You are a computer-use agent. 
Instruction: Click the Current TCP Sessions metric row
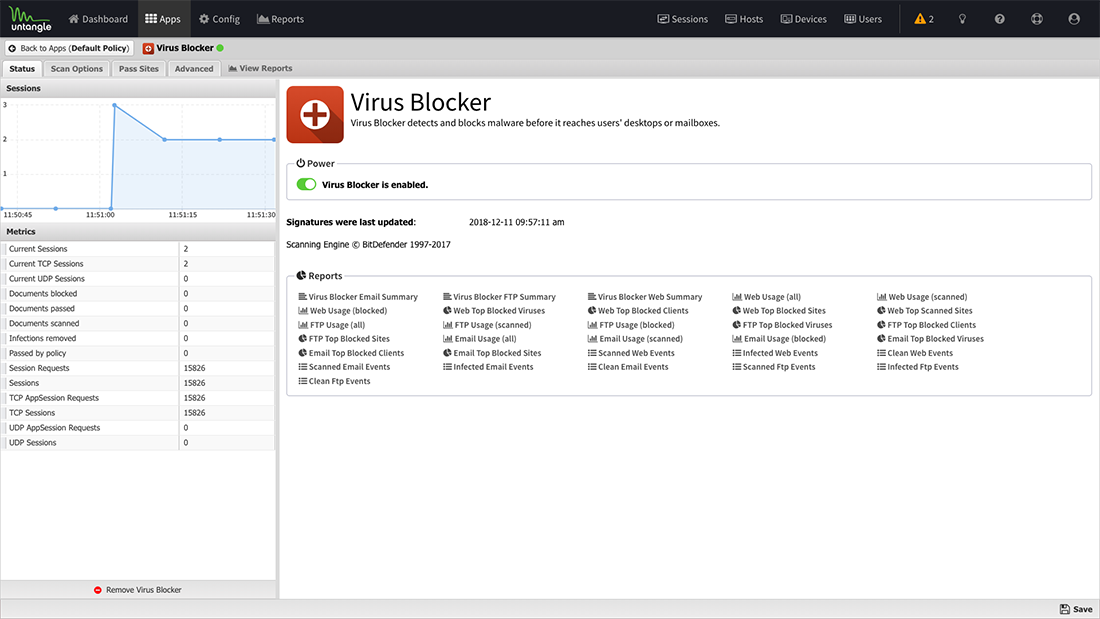[138, 264]
